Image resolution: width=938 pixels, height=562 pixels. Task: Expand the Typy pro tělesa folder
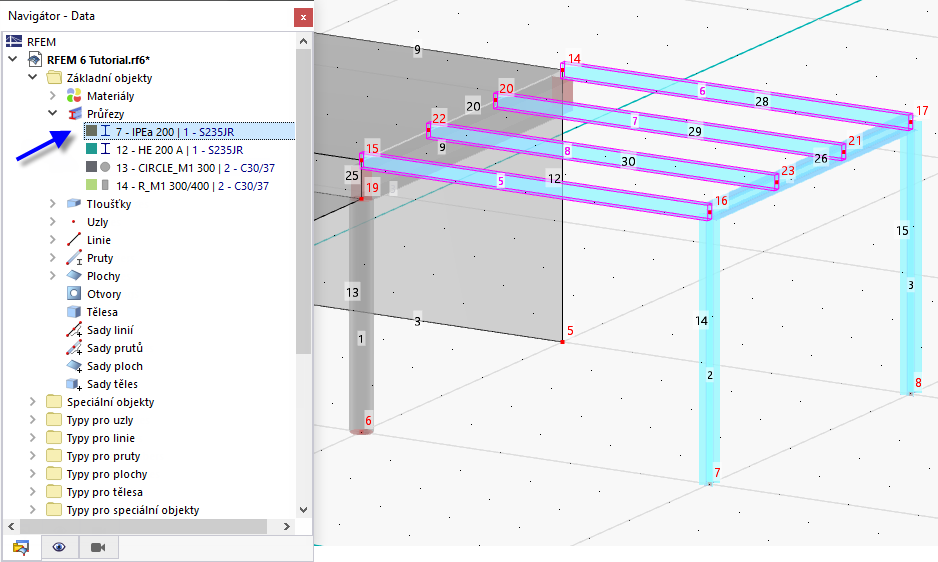[33, 491]
